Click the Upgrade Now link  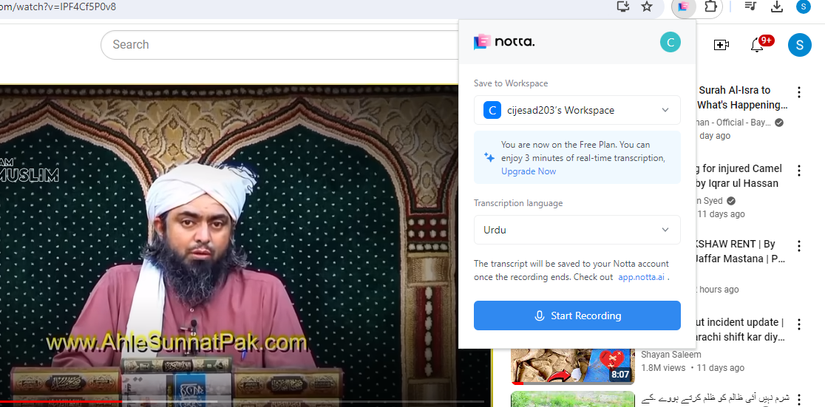coord(528,171)
